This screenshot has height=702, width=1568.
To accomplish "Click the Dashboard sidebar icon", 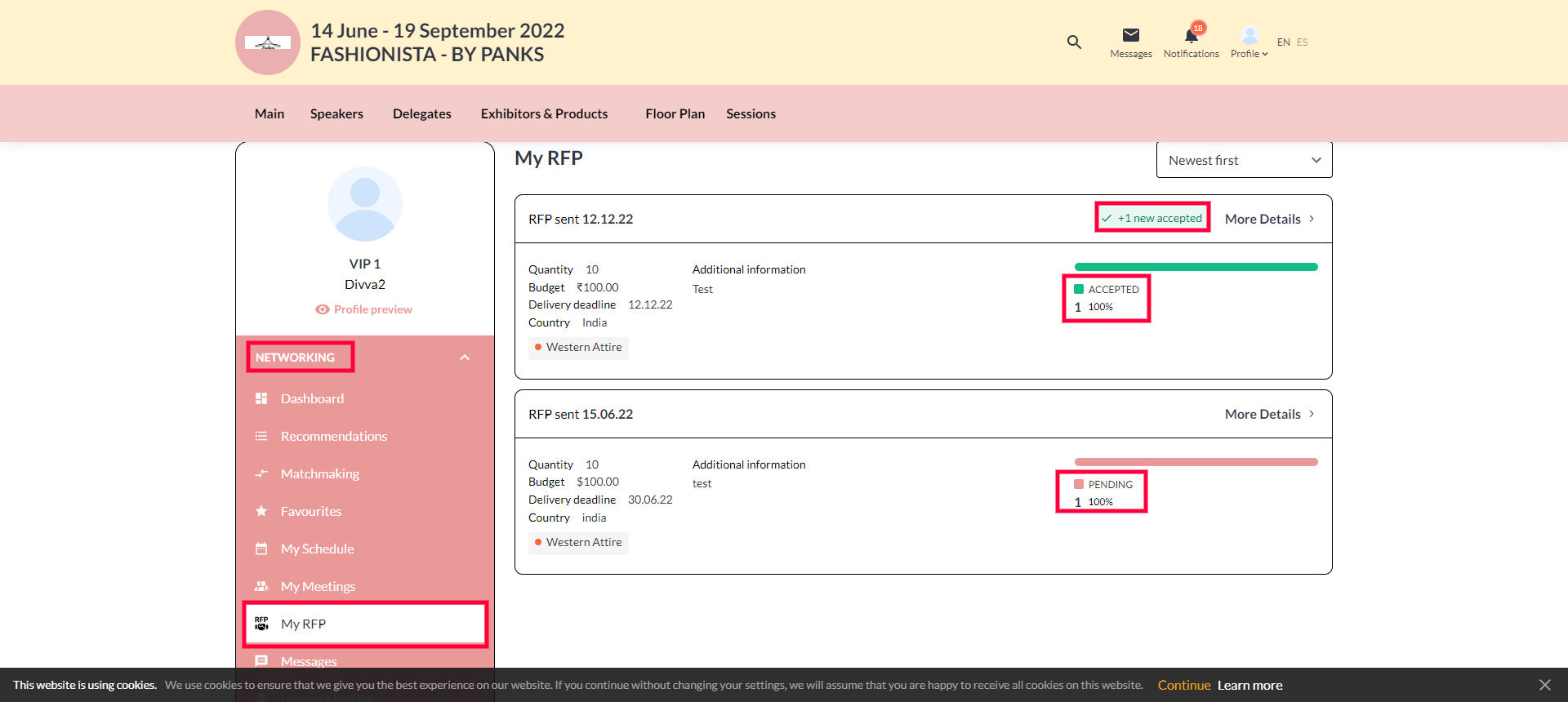I will [261, 398].
